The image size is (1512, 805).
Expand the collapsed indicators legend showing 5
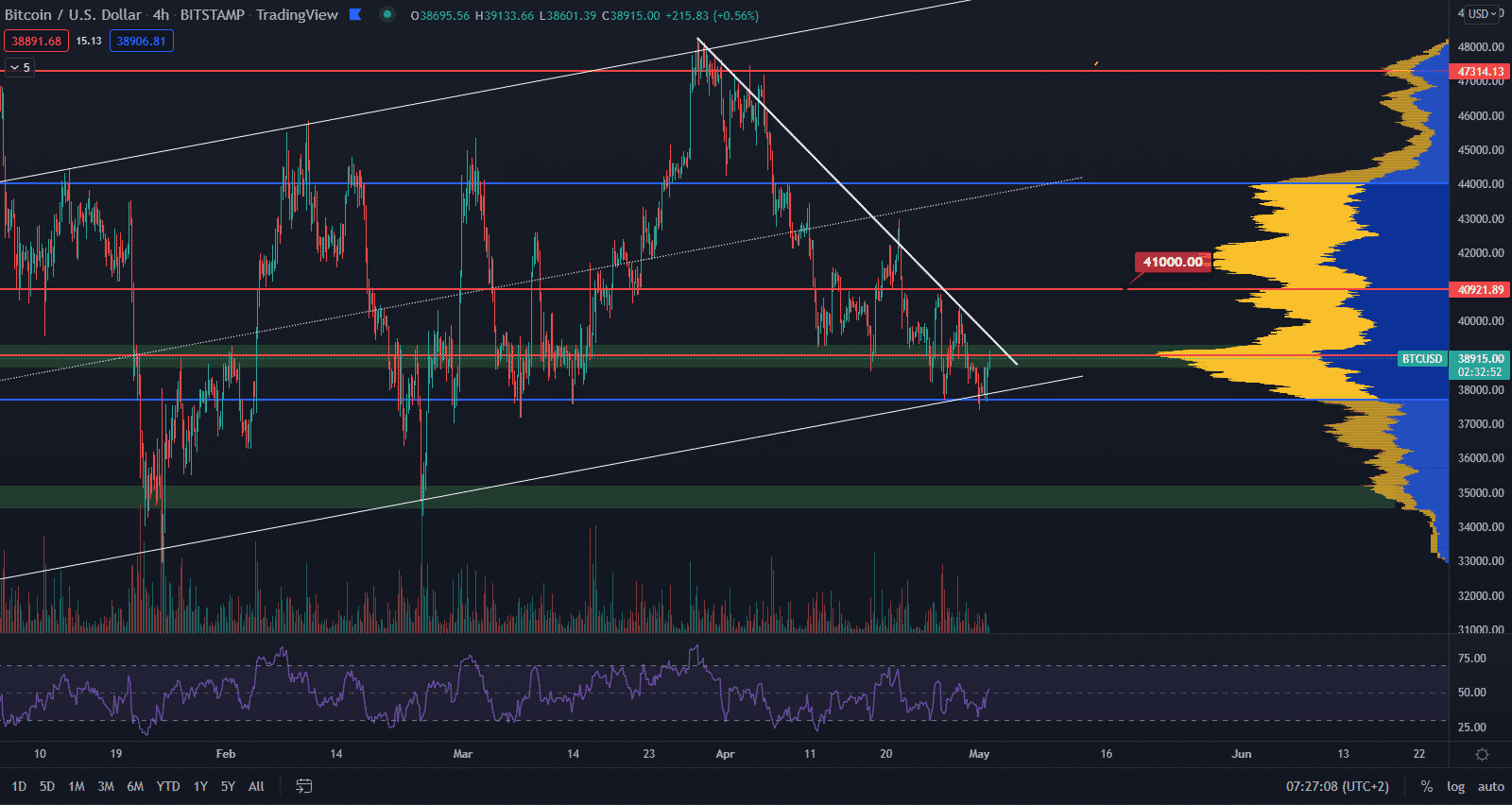pos(20,68)
